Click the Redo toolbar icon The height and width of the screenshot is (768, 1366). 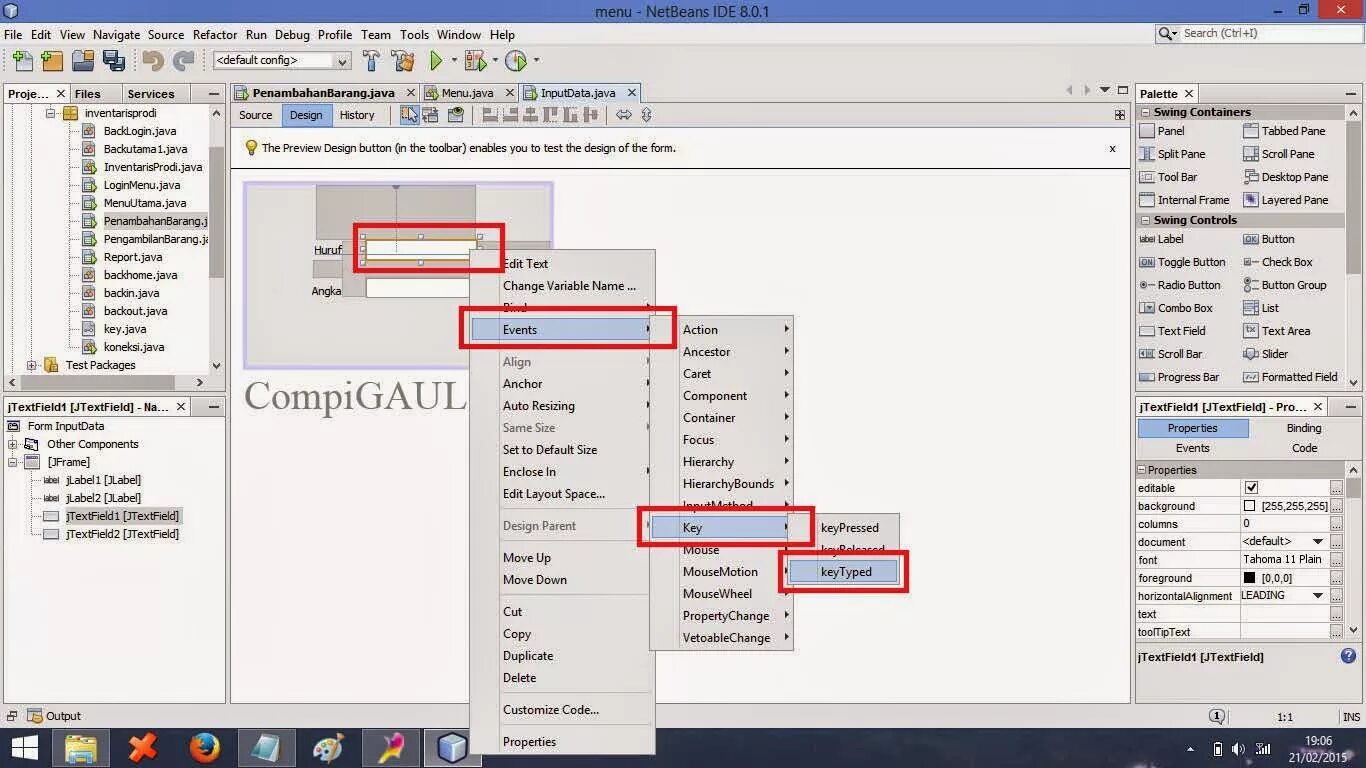[184, 61]
